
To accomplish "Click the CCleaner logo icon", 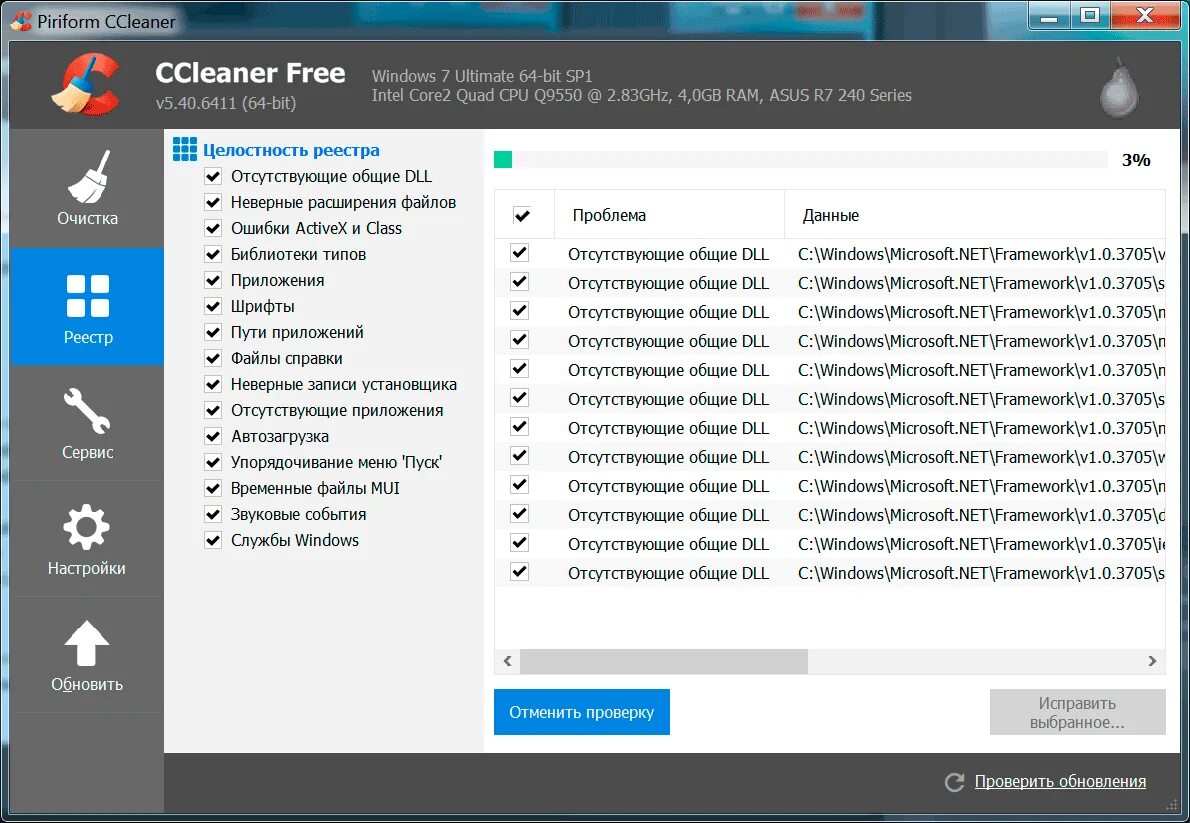I will click(86, 84).
